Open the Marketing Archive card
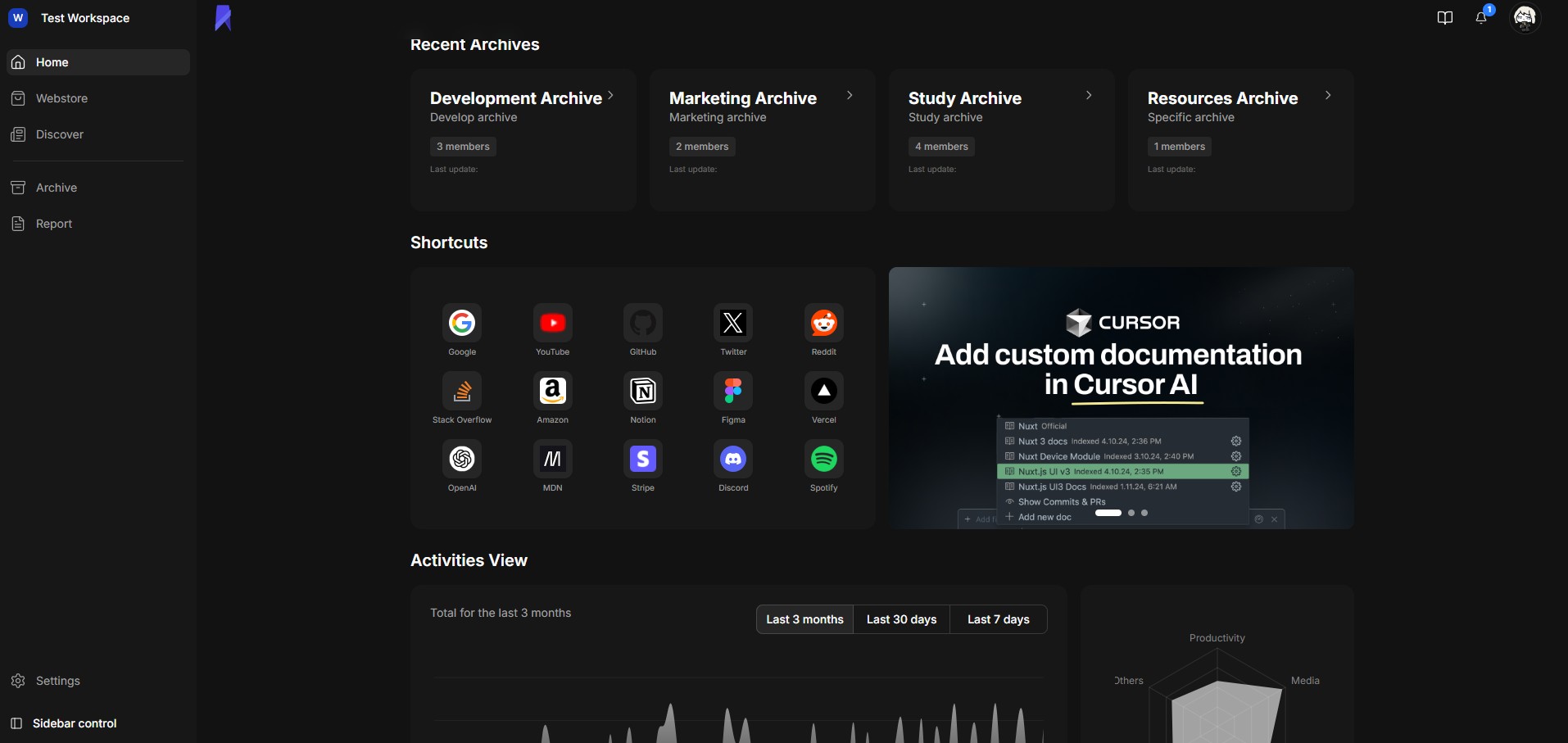The height and width of the screenshot is (743, 1568). point(762,139)
